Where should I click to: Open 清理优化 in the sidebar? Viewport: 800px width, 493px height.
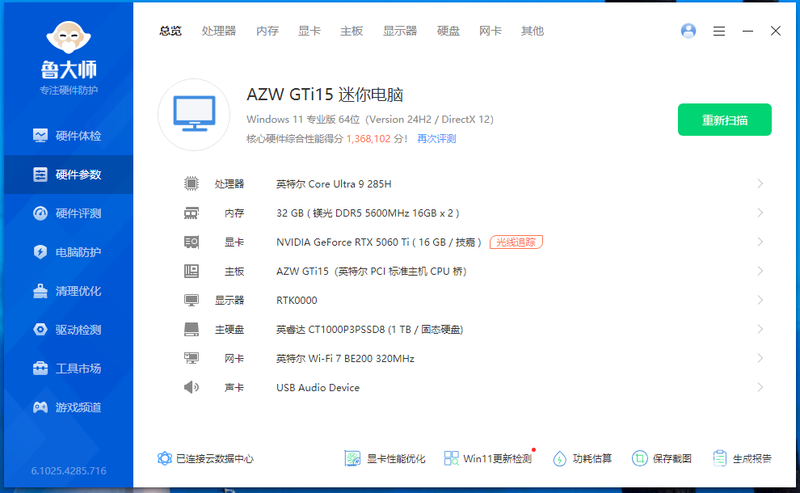click(x=67, y=291)
